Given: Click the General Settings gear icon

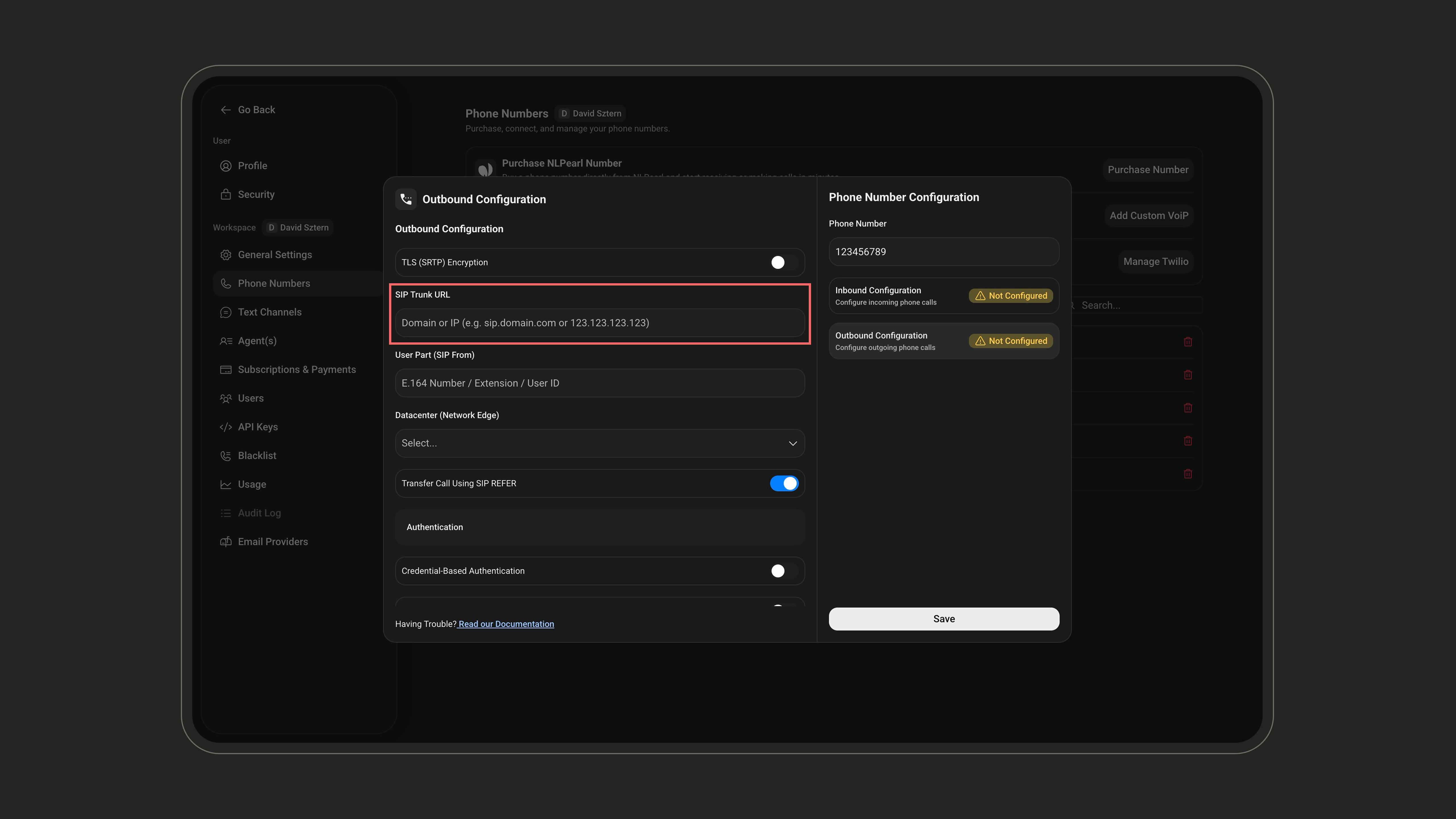Looking at the screenshot, I should tap(226, 255).
